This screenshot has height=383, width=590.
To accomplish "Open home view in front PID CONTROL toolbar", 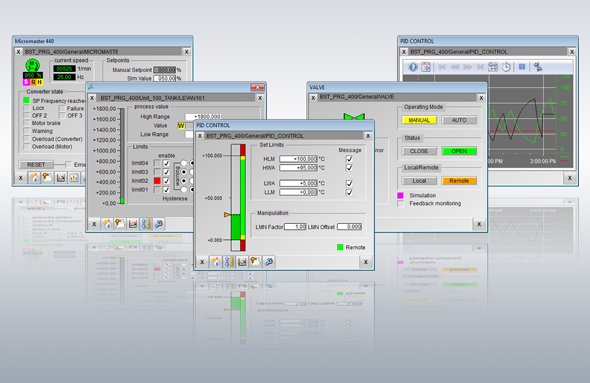I will (x=216, y=261).
